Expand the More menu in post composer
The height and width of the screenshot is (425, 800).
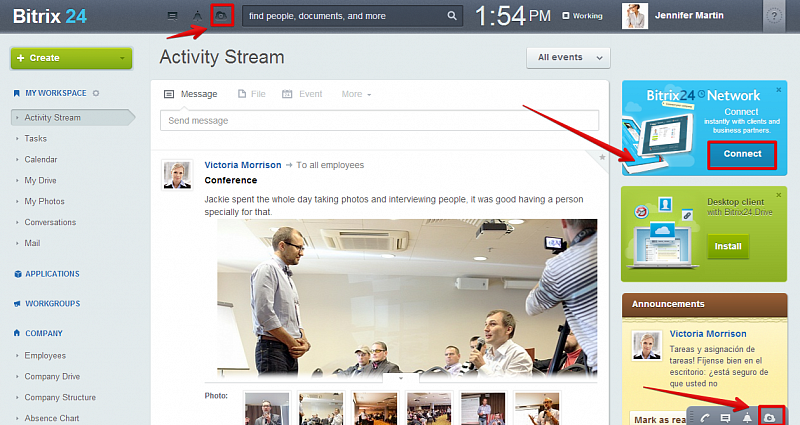356,94
